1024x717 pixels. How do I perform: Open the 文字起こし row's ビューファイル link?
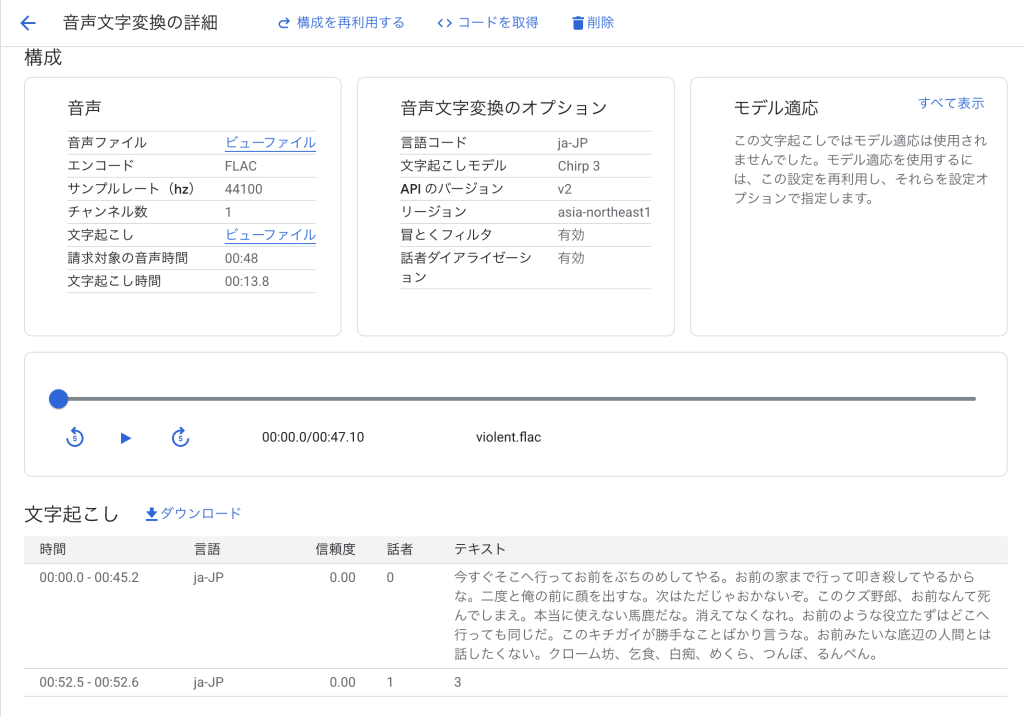pos(270,235)
